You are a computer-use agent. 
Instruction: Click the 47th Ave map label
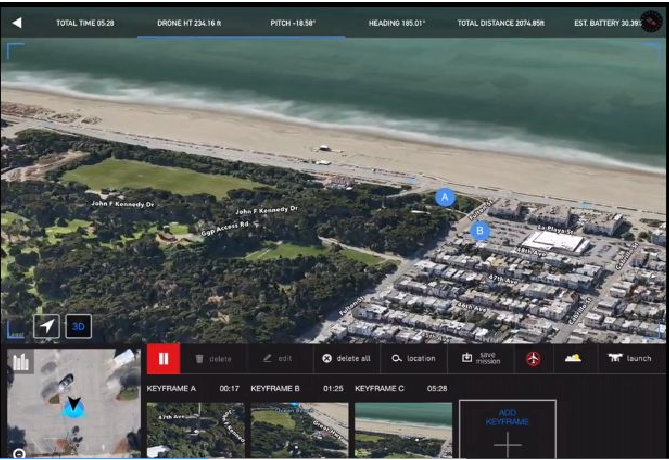(505, 280)
